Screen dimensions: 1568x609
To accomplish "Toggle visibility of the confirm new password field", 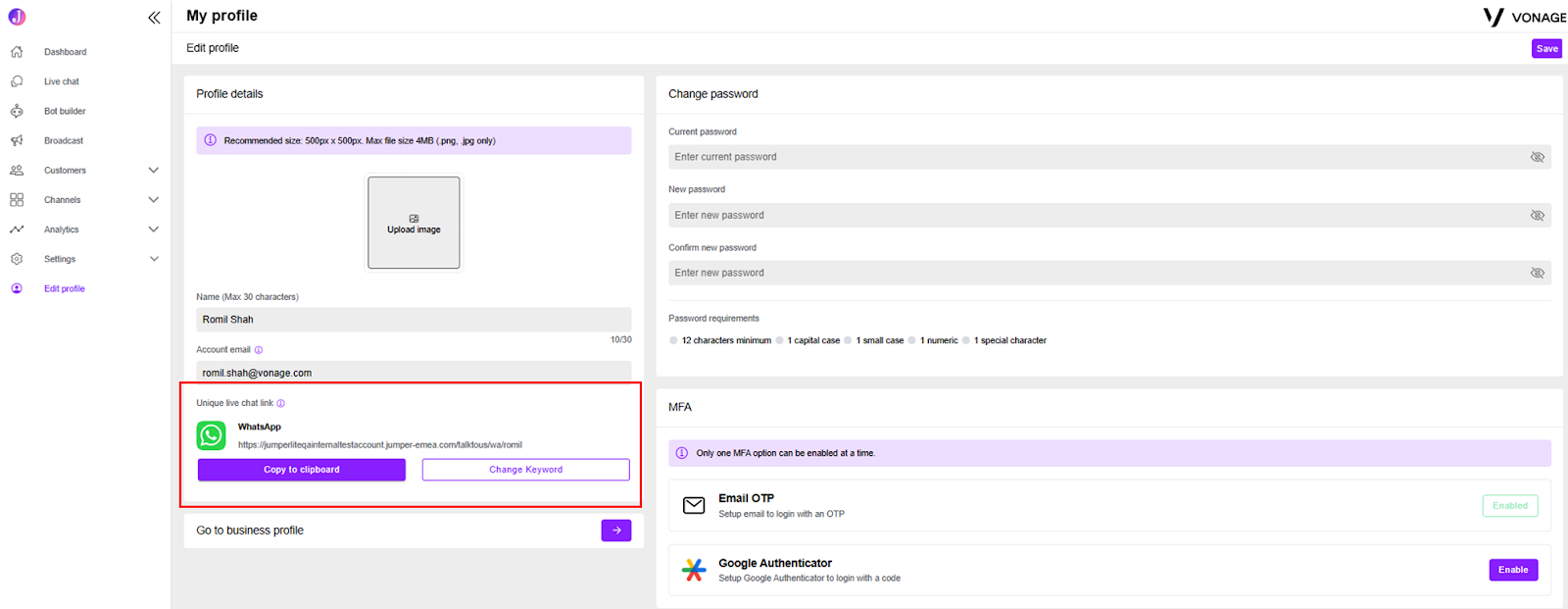I will [1537, 273].
